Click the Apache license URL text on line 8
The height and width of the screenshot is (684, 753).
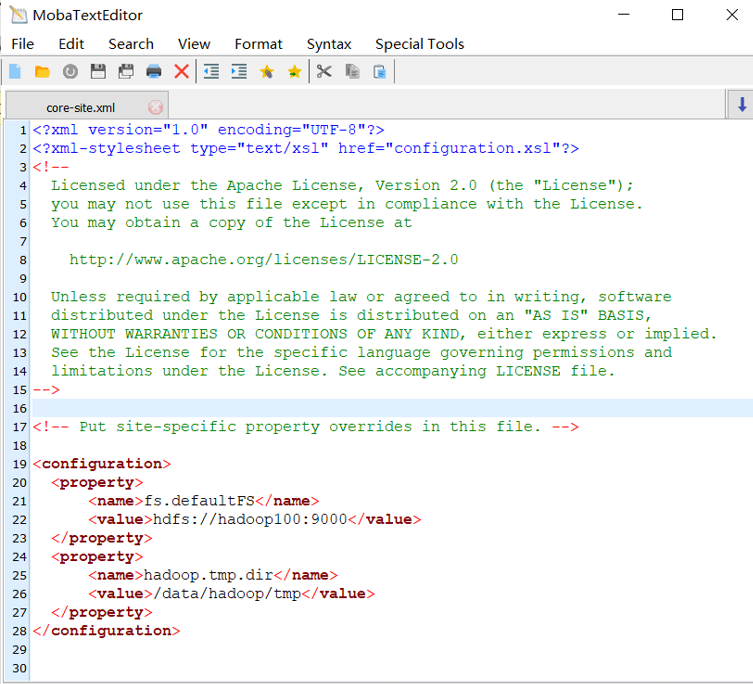pos(264,260)
